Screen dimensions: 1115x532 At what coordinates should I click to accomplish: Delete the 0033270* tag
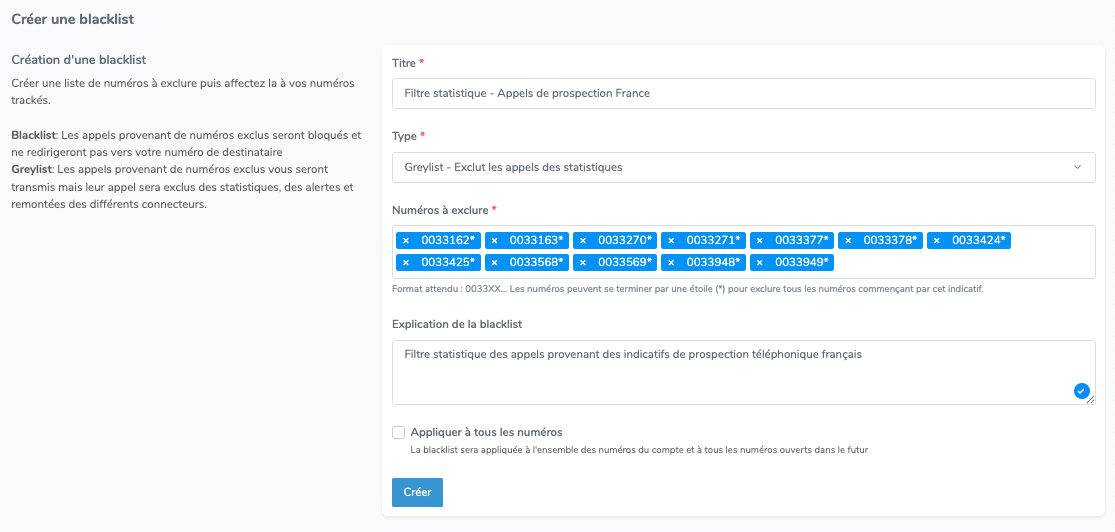click(582, 240)
